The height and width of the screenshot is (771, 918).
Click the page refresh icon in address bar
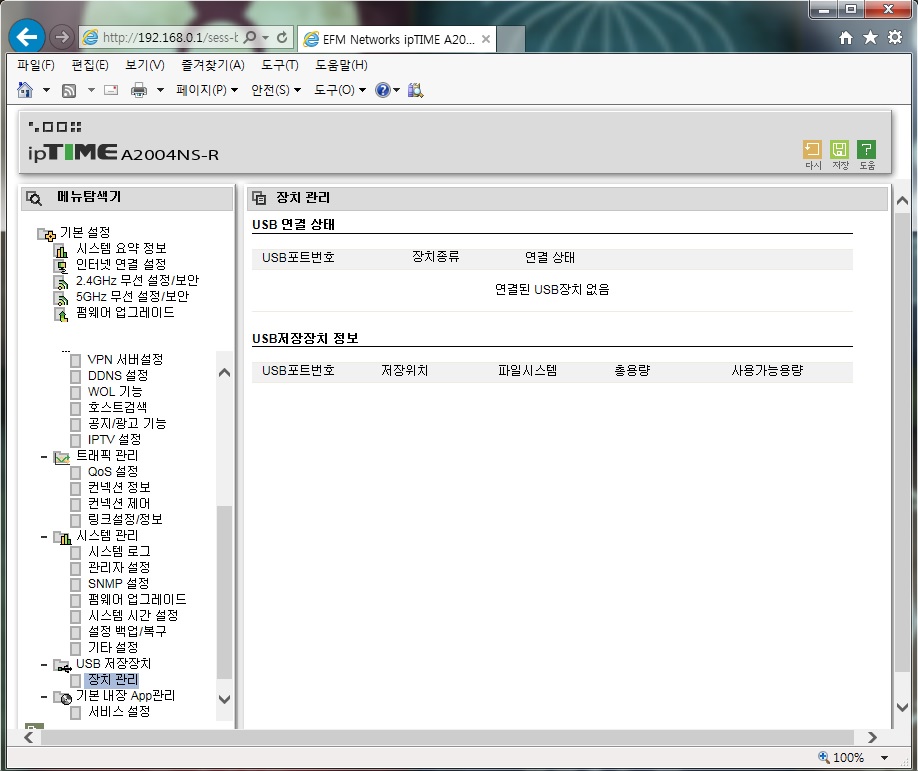(282, 37)
